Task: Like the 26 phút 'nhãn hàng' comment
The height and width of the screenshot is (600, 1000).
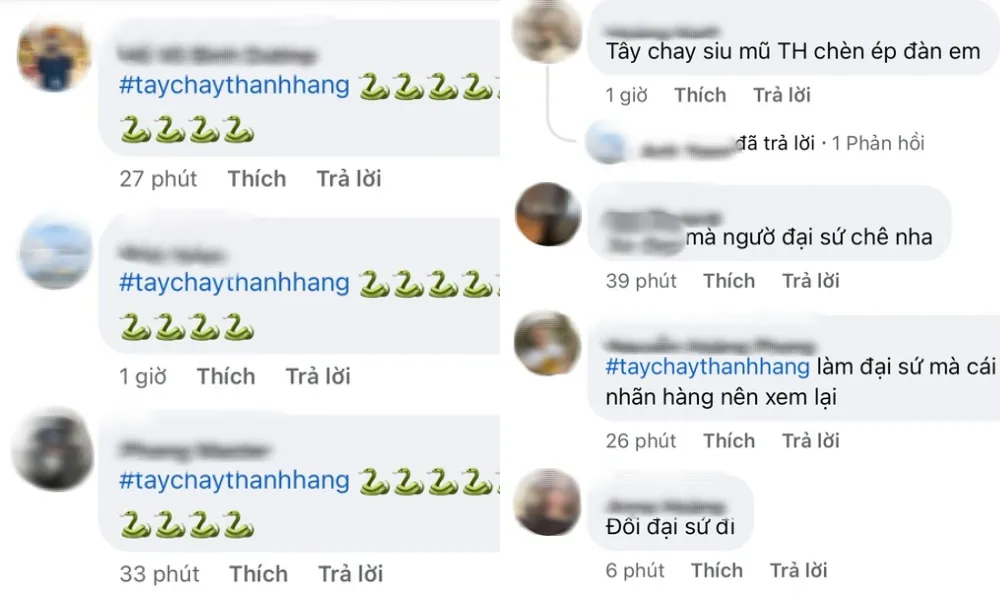Action: [x=729, y=441]
